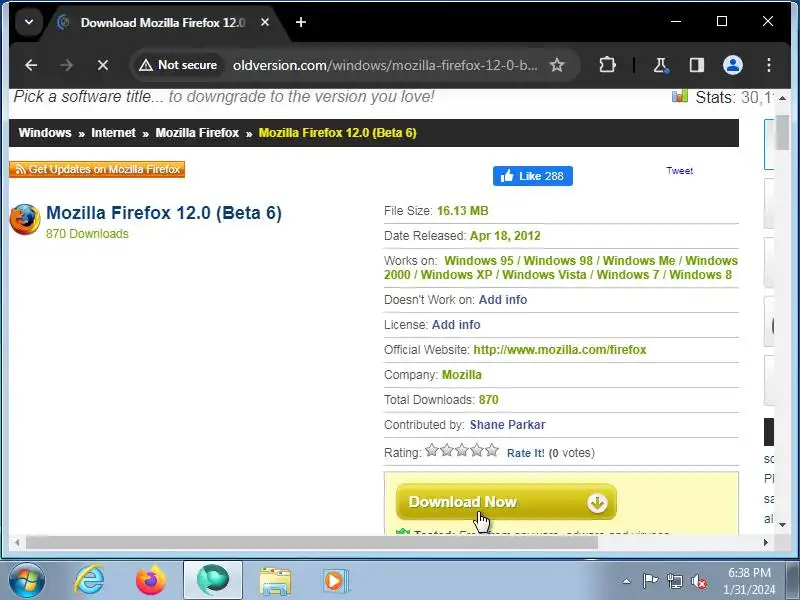This screenshot has height=600, width=800.
Task: View Not secure site information
Action: (x=178, y=65)
